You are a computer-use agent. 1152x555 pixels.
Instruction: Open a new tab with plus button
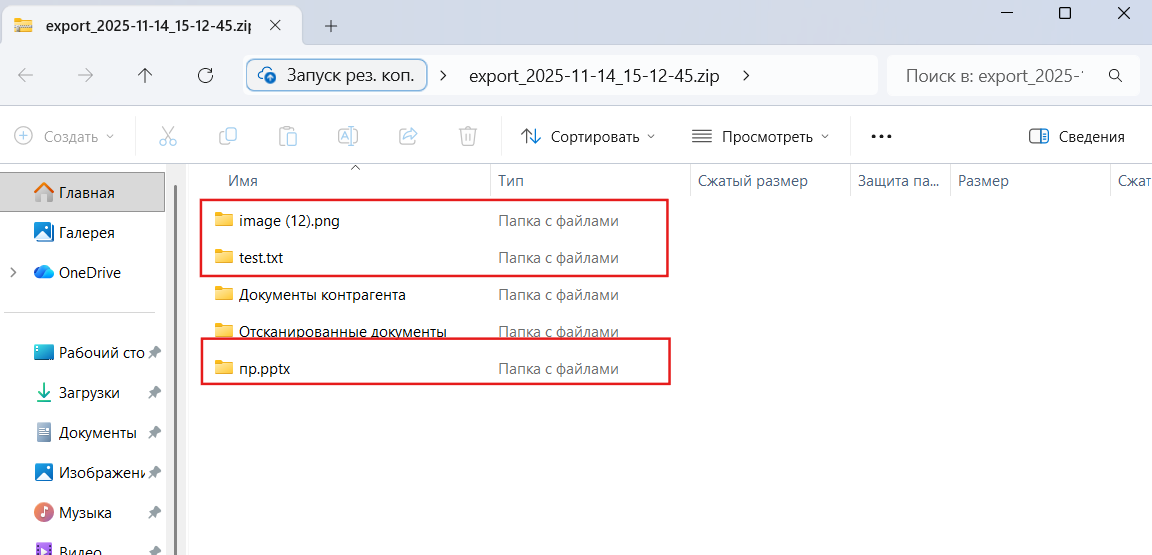(331, 26)
